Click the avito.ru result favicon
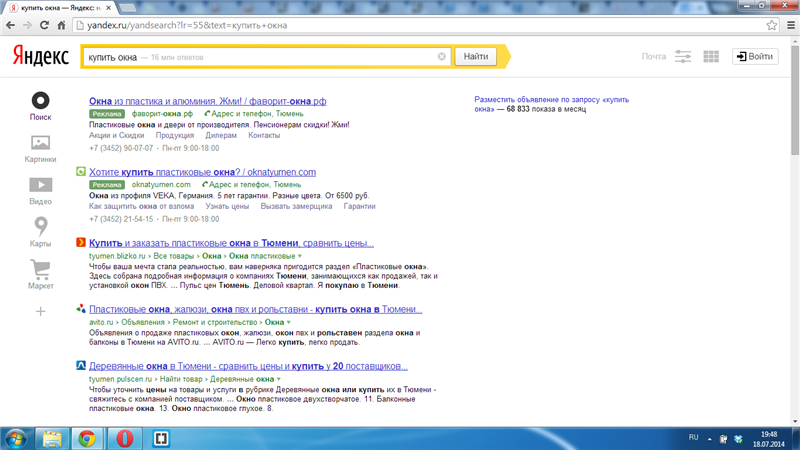This screenshot has width=800, height=450. tap(81, 309)
